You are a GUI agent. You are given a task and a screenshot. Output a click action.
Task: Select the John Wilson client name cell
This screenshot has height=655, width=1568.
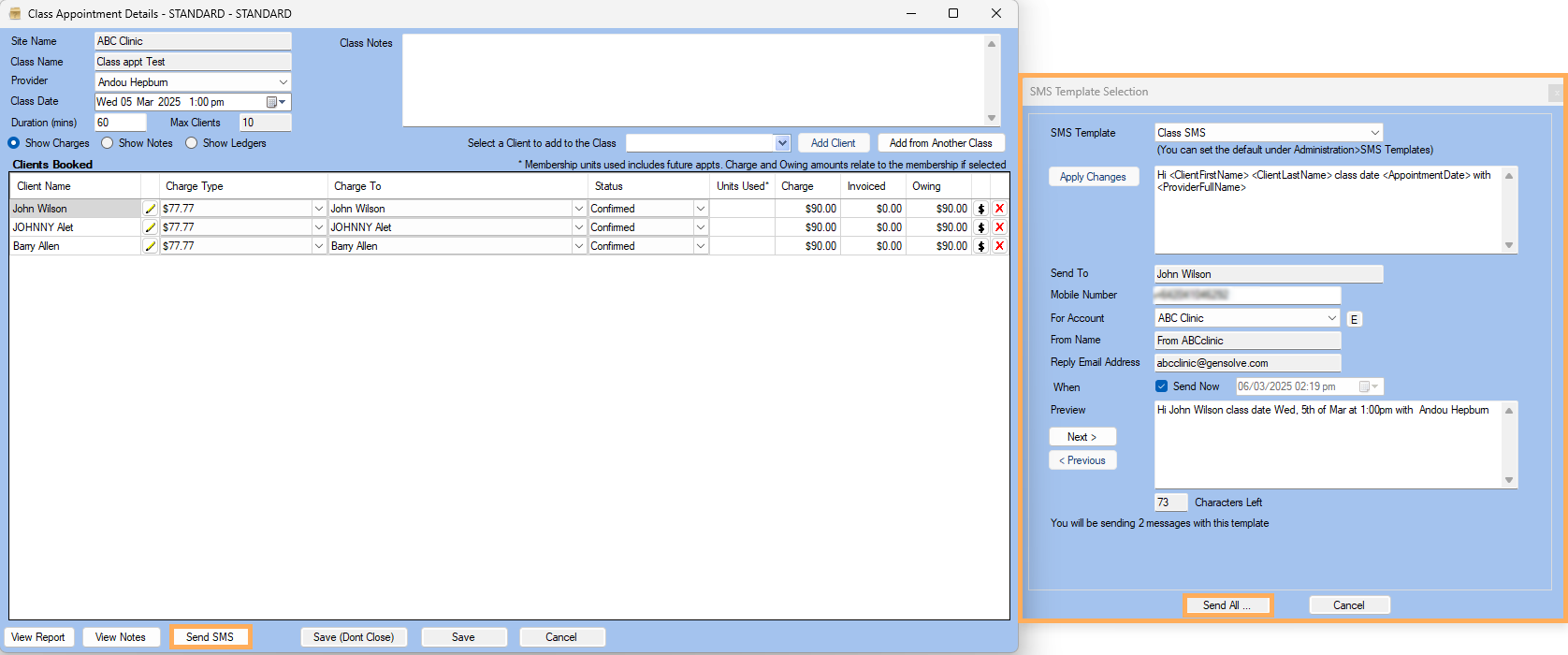(75, 209)
